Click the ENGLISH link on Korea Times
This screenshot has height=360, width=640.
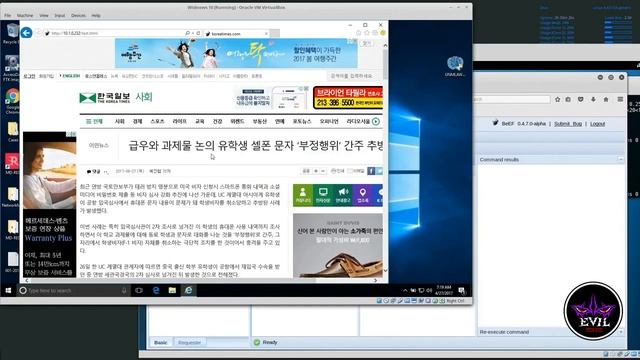[x=70, y=76]
